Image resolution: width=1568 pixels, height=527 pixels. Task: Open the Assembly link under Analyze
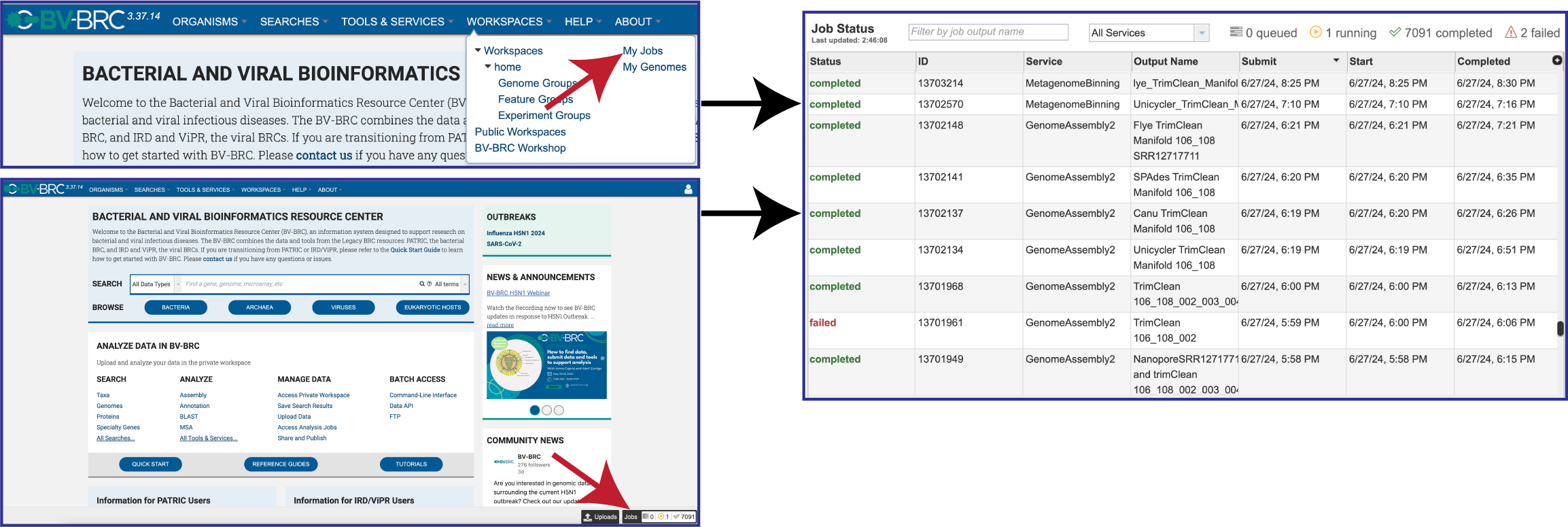click(193, 395)
